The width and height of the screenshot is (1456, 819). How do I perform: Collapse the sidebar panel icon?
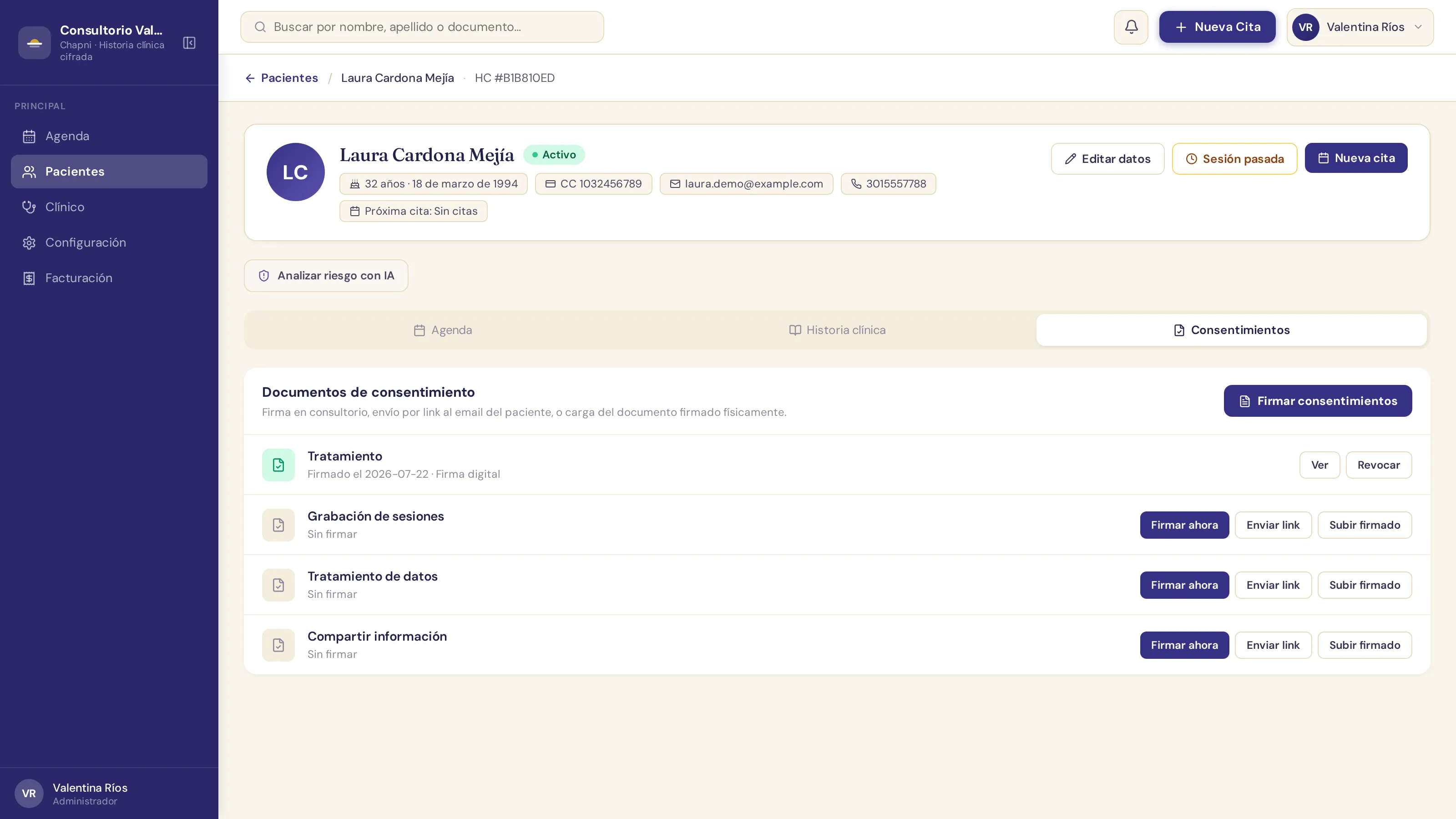pos(189,43)
